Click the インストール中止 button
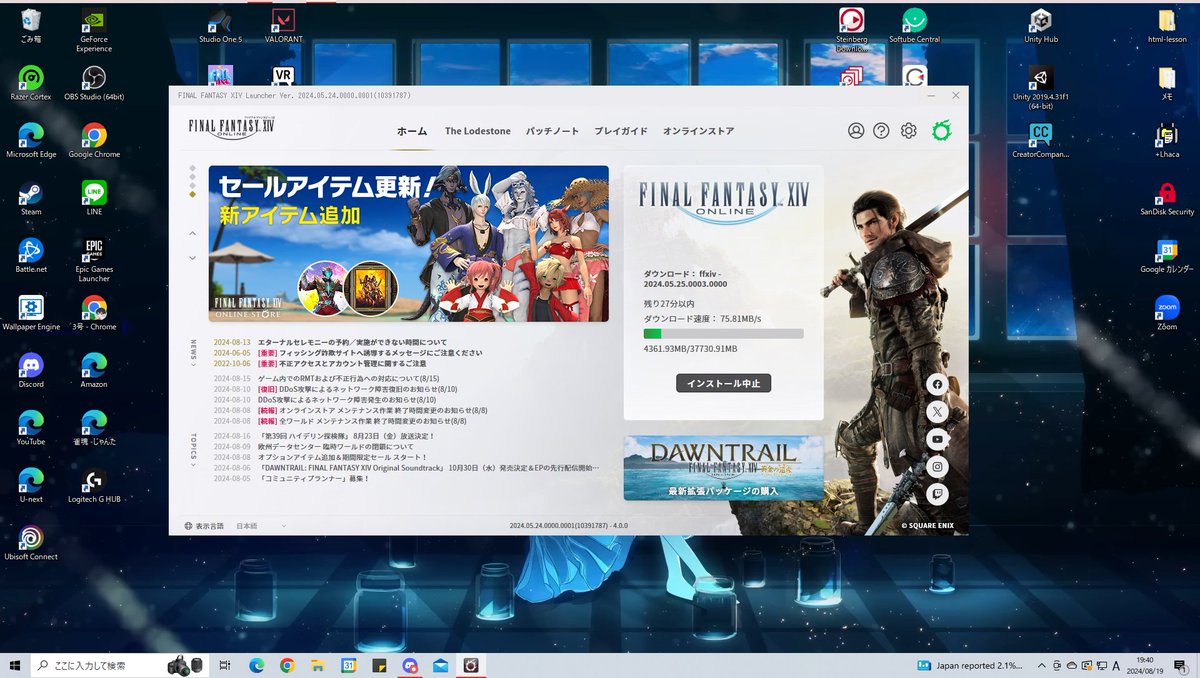Image resolution: width=1200 pixels, height=678 pixels. point(723,383)
